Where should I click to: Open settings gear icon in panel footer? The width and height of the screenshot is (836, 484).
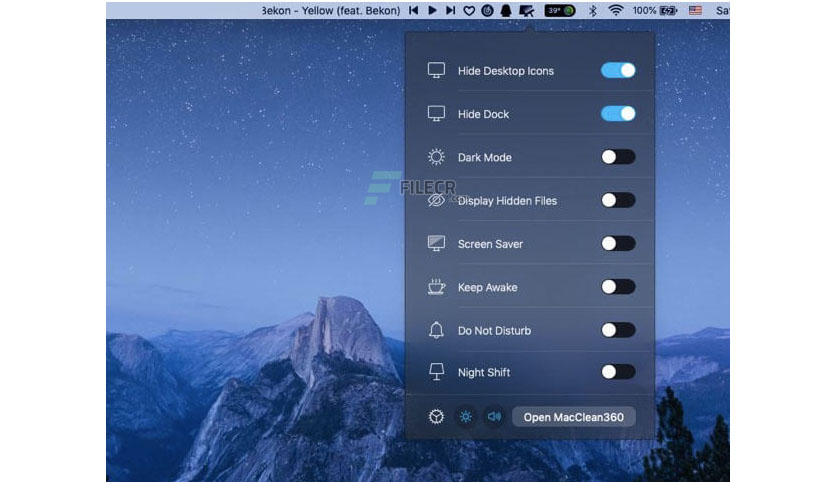[436, 416]
